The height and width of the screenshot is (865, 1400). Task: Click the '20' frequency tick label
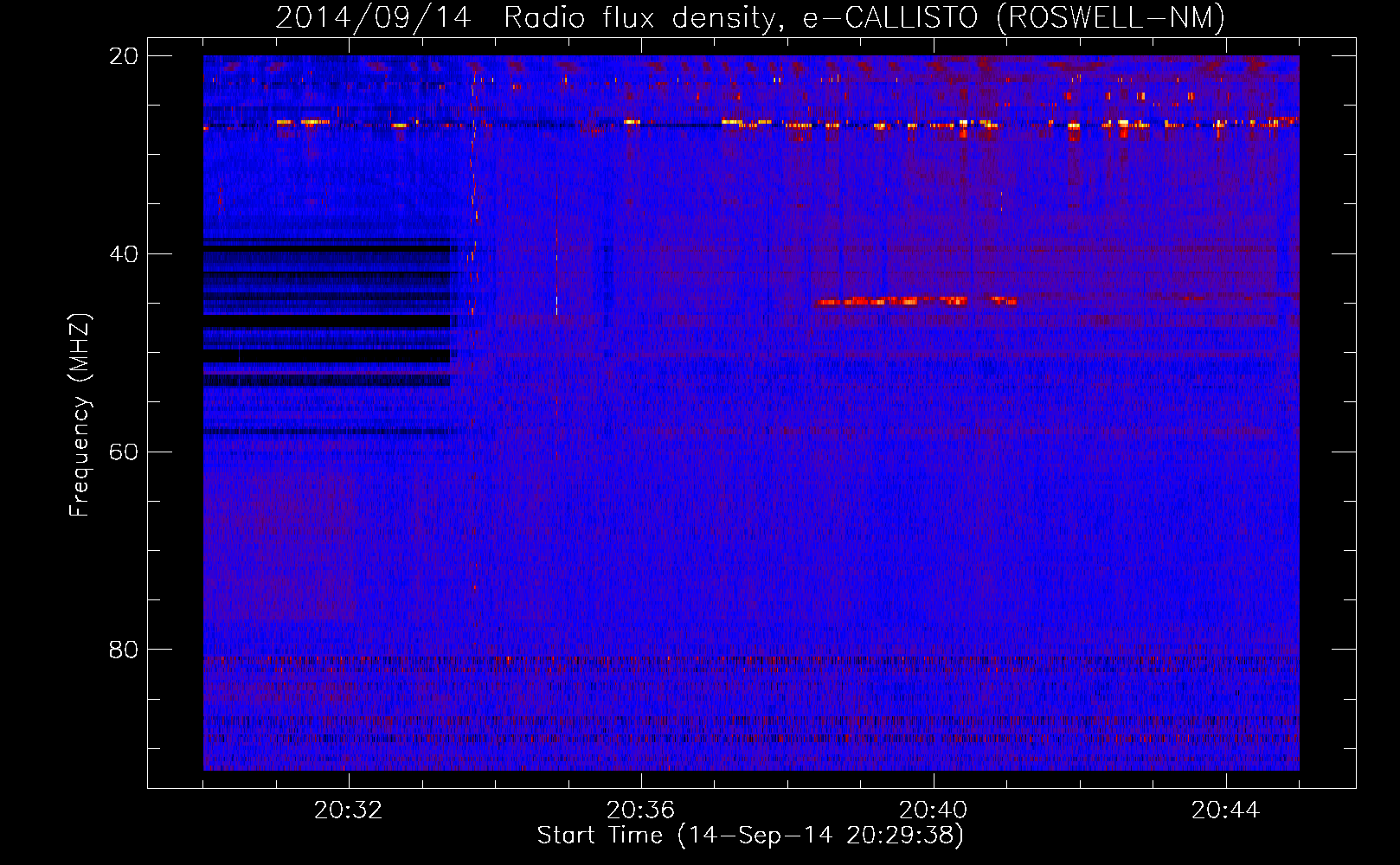[124, 56]
